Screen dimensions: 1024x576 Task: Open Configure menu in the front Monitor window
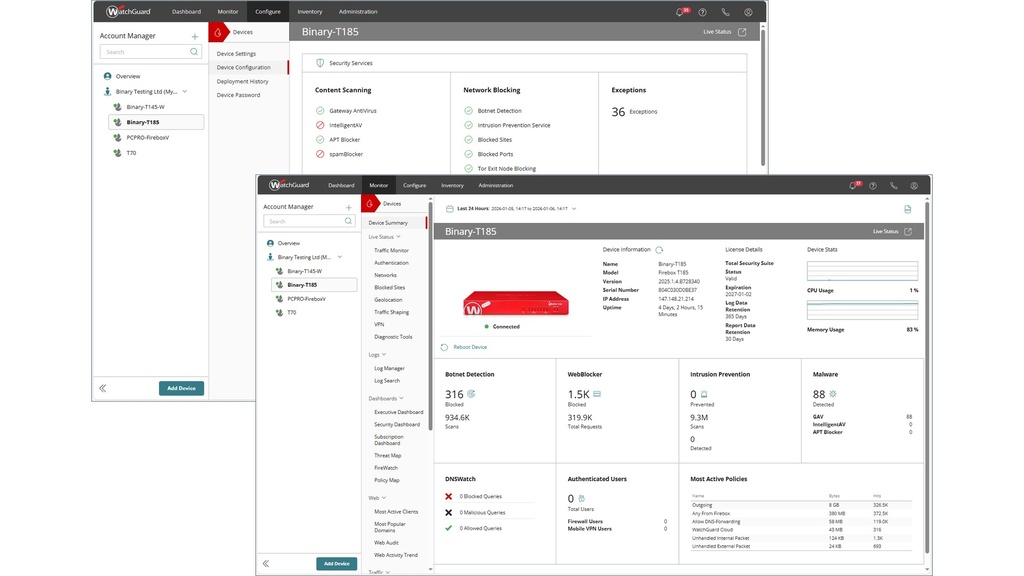(414, 185)
